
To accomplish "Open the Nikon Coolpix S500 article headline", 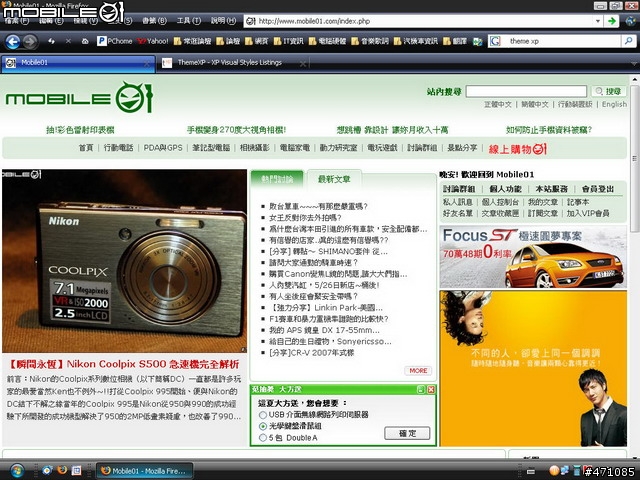I will [x=123, y=364].
